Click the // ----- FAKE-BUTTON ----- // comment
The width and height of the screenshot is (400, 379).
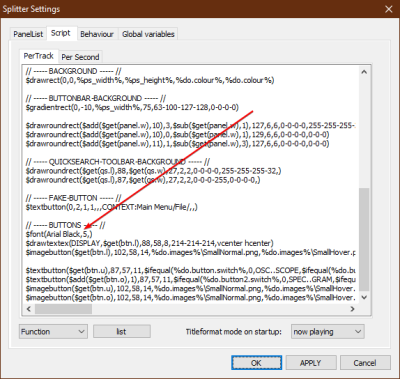pos(73,198)
